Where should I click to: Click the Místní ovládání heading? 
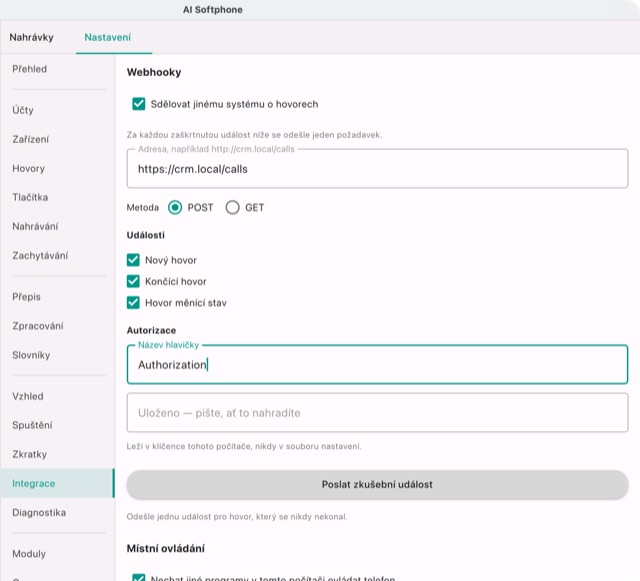pyautogui.click(x=166, y=548)
